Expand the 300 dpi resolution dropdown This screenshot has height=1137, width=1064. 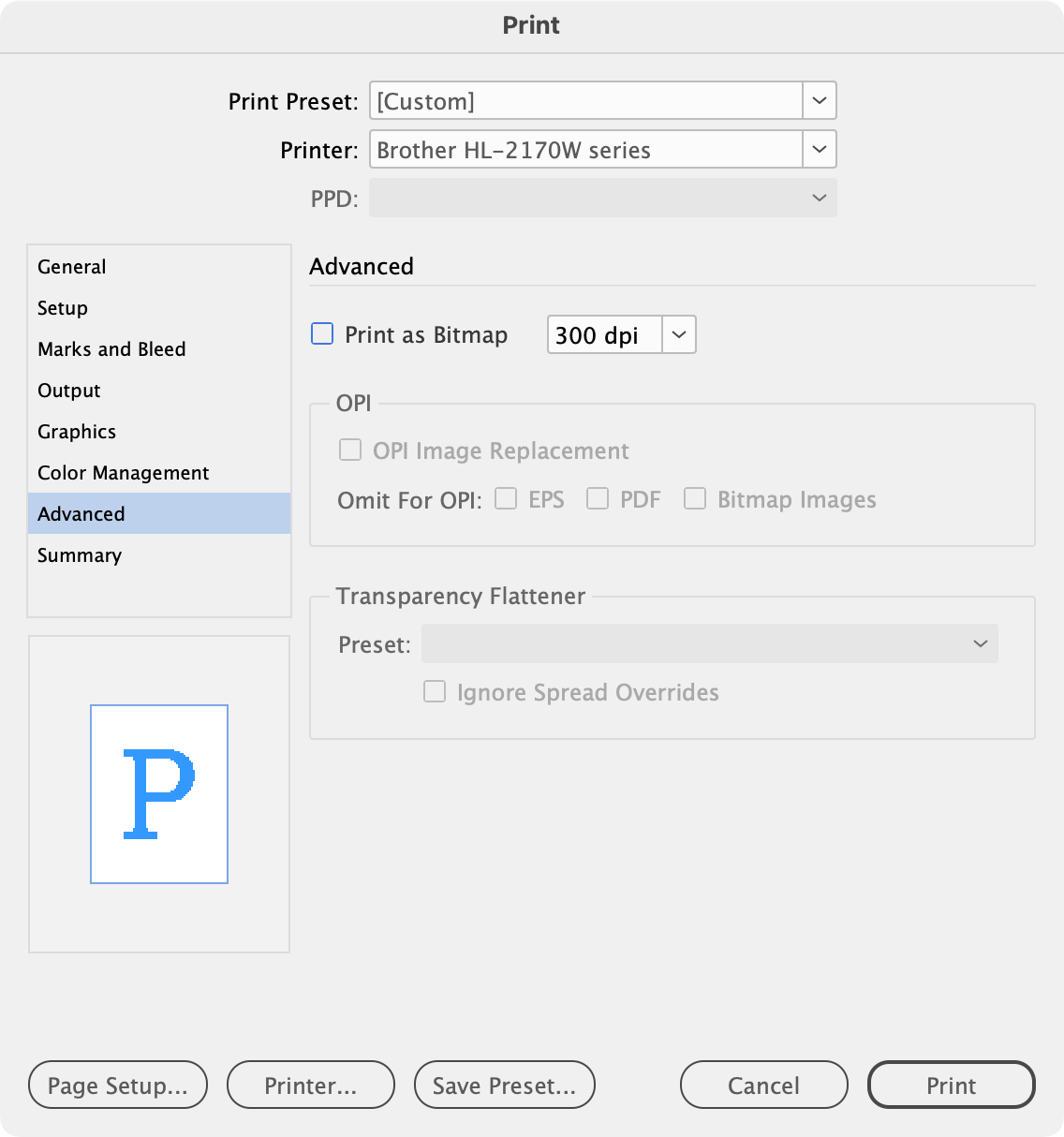pos(679,334)
